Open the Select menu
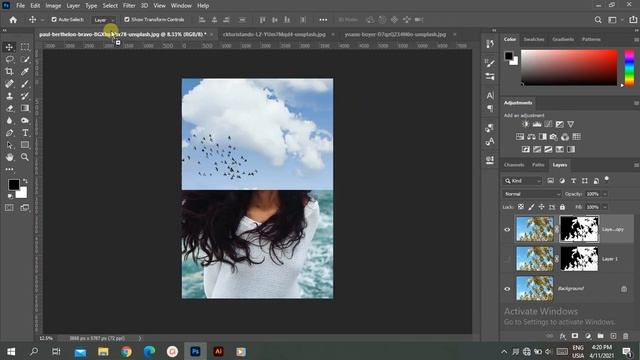Screen dimensions: 640x360 click(110, 6)
